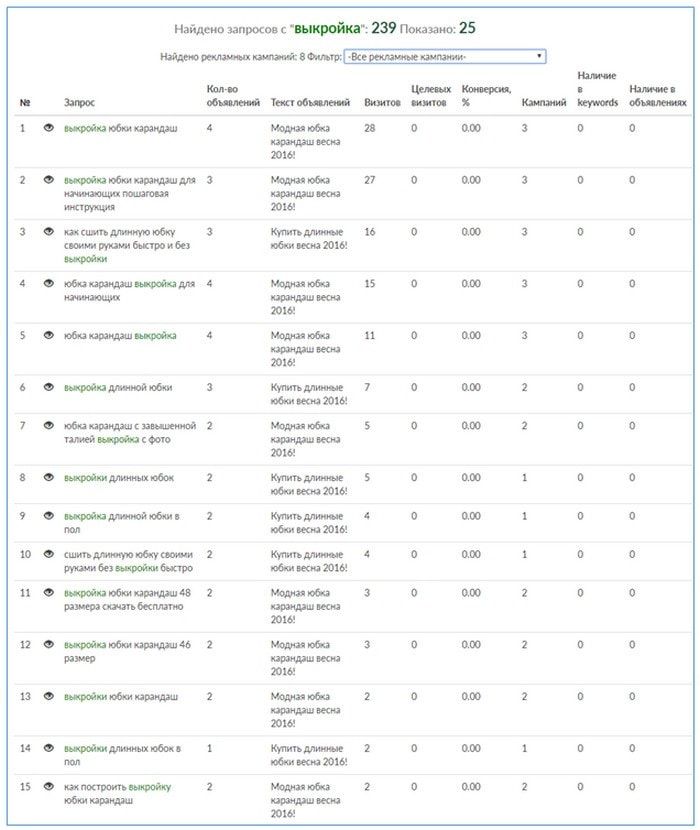The height and width of the screenshot is (830, 700).
Task: Toggle eye icon for row 6
Action: click(x=49, y=386)
